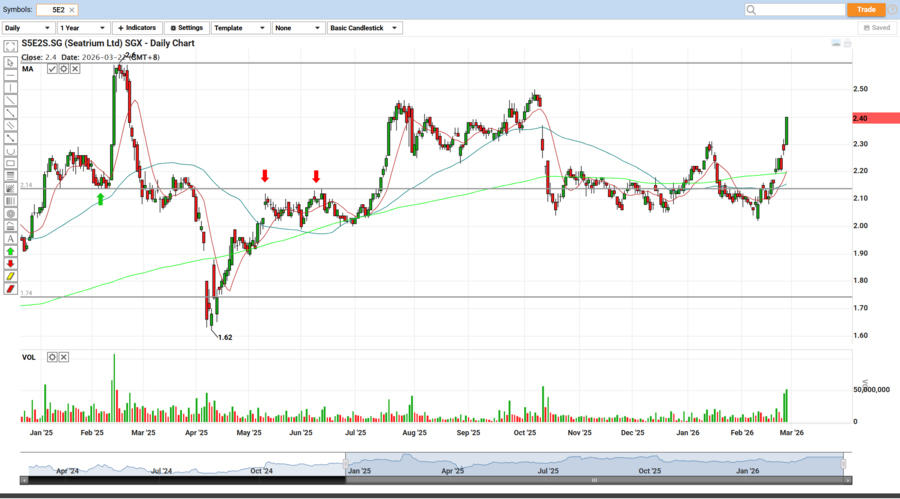Close the VOL indicator panel
Viewport: 900px width, 499px height.
click(x=64, y=357)
